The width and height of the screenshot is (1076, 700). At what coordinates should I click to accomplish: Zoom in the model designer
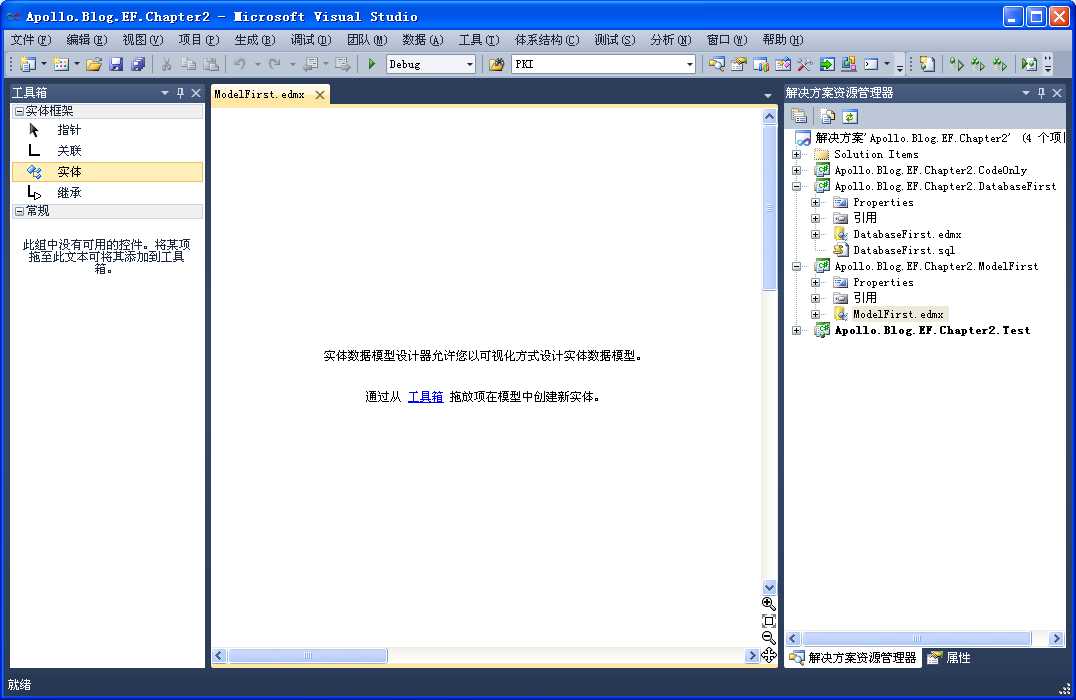[769, 604]
